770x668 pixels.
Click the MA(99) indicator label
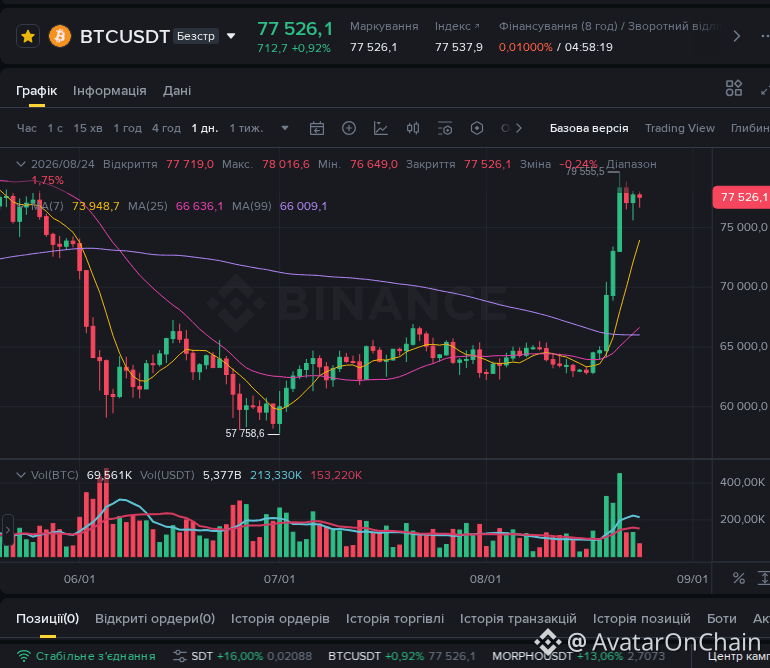click(251, 206)
